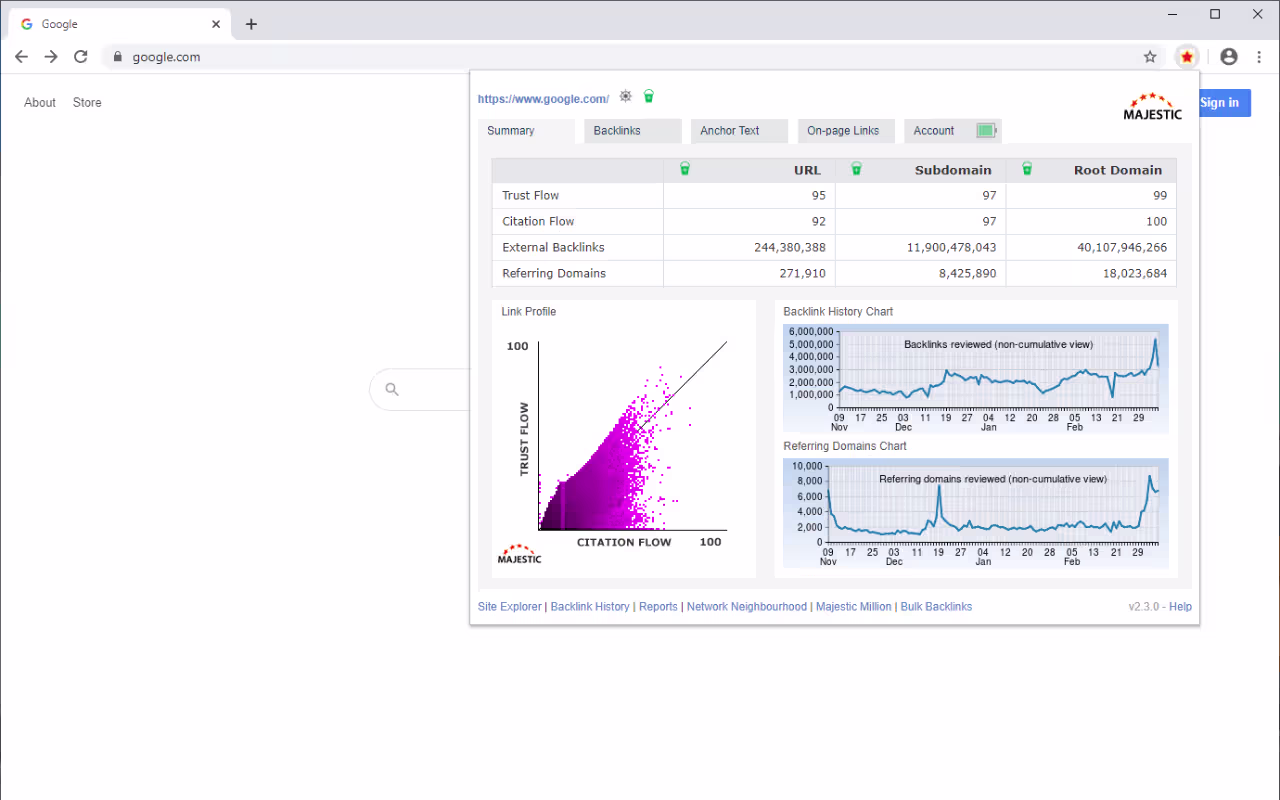Click the green bucket icon next to the URL
The height and width of the screenshot is (800, 1280).
[x=648, y=96]
